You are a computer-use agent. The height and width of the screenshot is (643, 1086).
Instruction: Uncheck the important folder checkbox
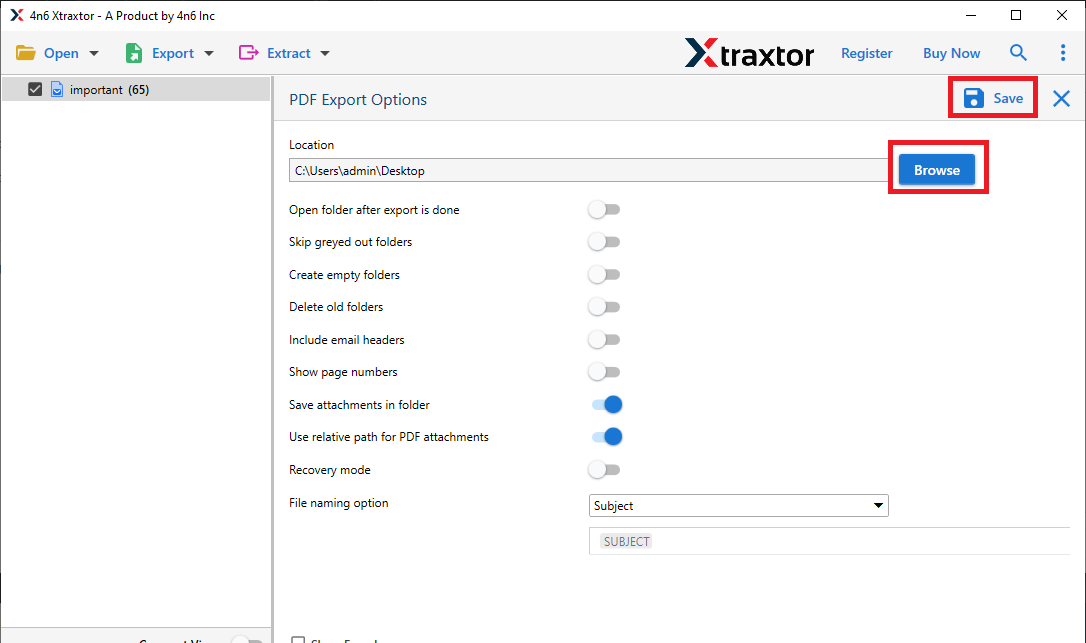click(35, 89)
